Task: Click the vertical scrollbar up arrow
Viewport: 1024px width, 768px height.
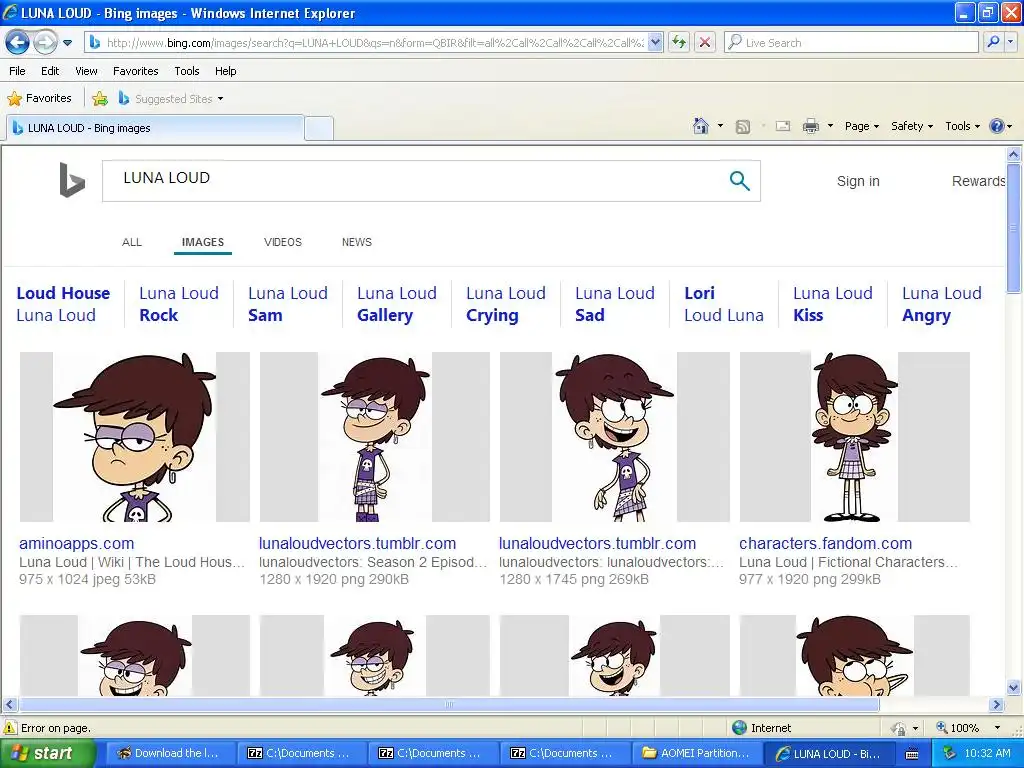Action: coord(1014,155)
